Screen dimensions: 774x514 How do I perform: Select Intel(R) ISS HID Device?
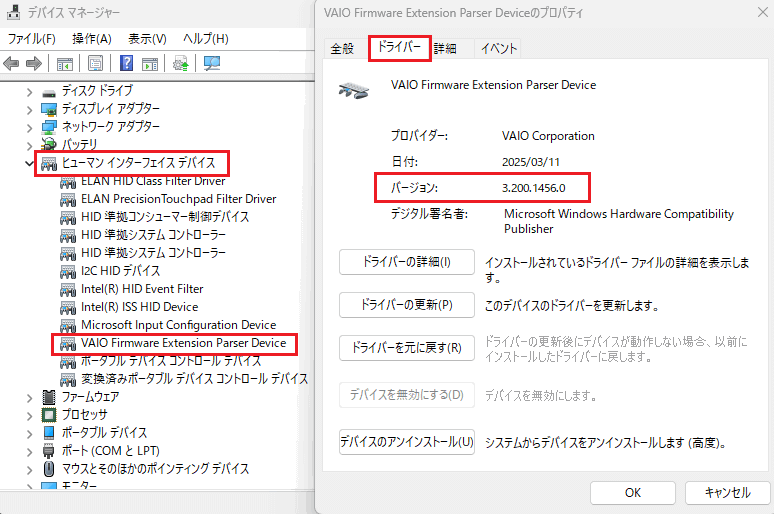click(x=140, y=307)
